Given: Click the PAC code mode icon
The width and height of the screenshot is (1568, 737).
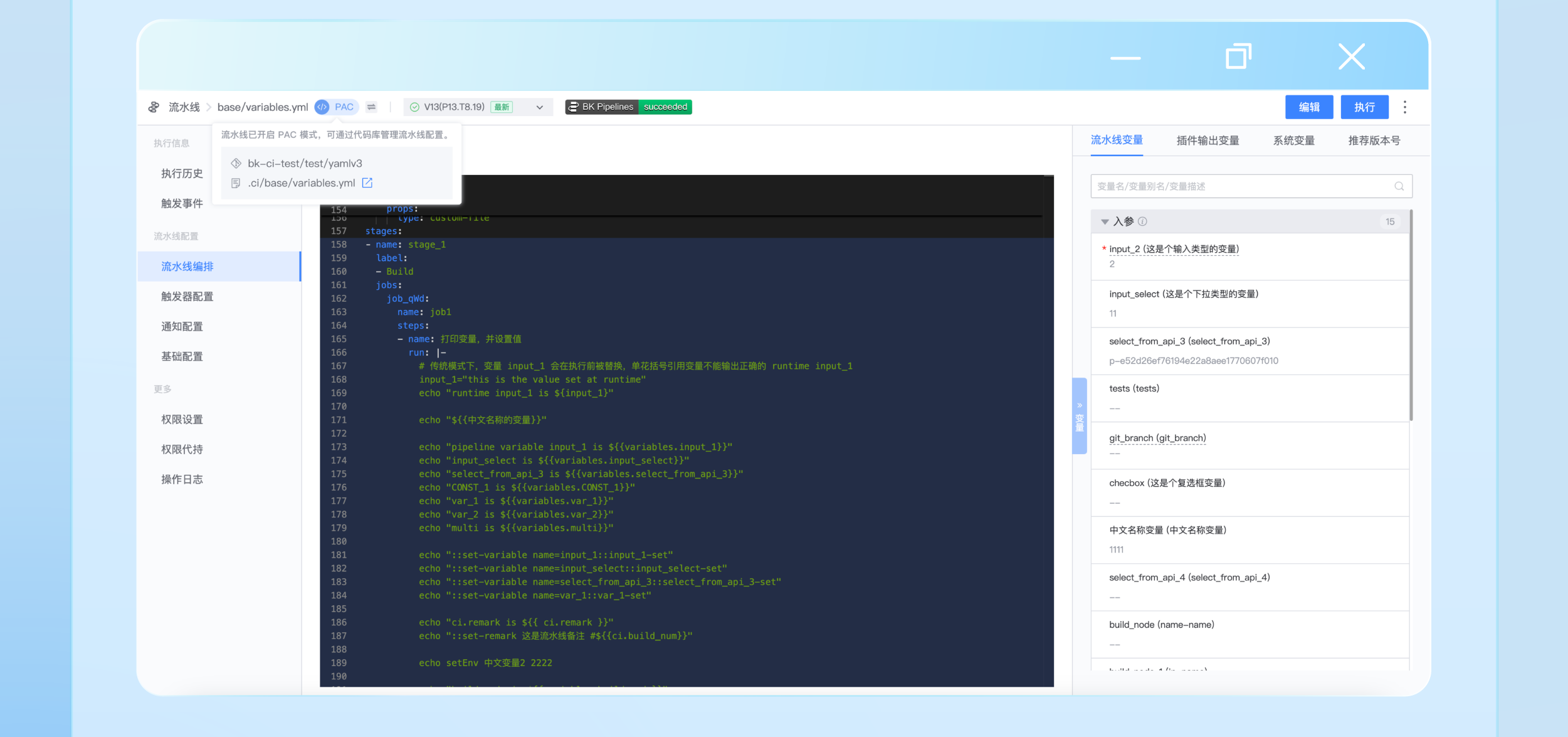Looking at the screenshot, I should 322,107.
